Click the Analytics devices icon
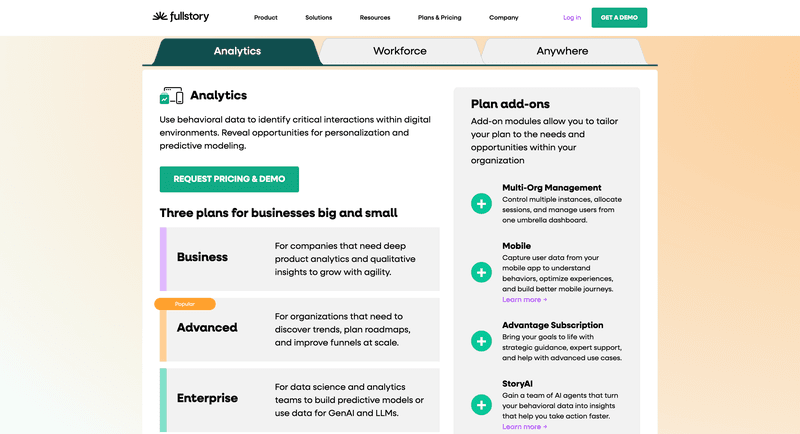The image size is (800, 434). (x=171, y=96)
